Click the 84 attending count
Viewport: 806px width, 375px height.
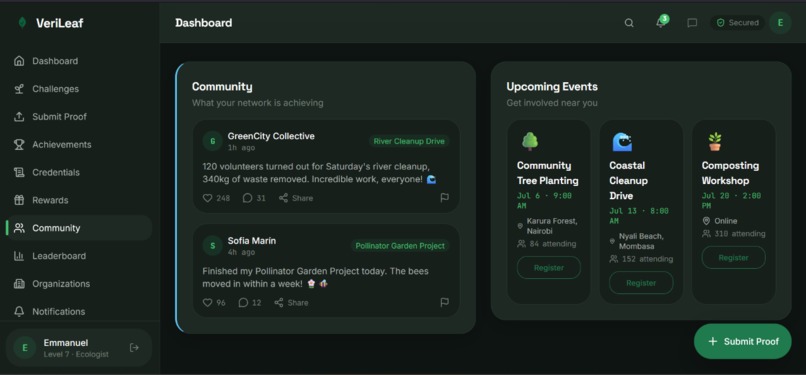547,244
